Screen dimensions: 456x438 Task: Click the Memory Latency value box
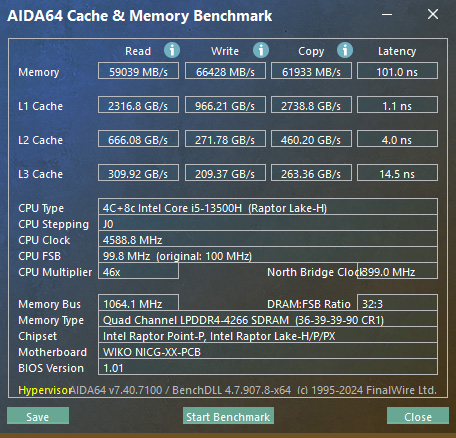(x=397, y=71)
